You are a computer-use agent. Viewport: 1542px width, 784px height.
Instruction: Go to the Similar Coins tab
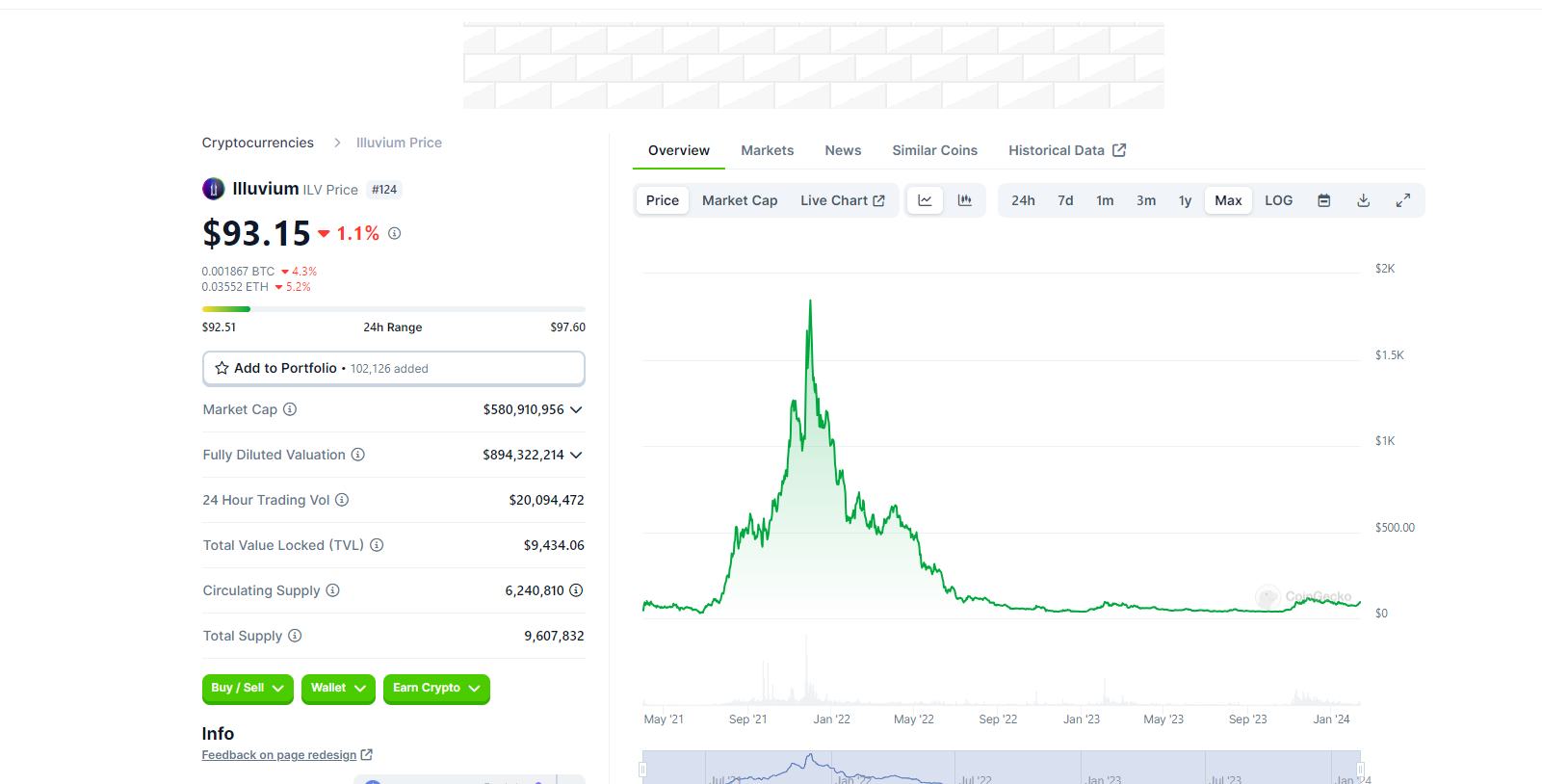pyautogui.click(x=934, y=150)
